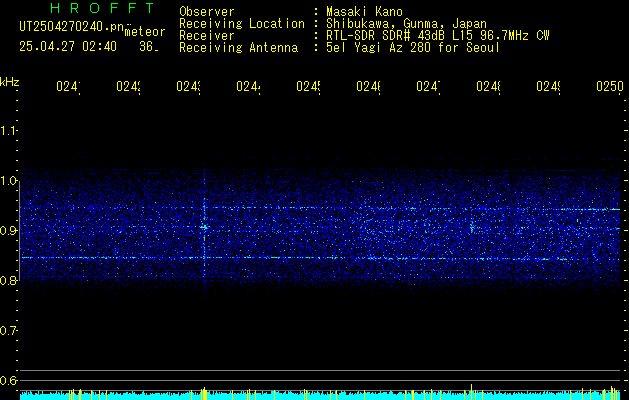This screenshot has height=400, width=629.
Task: Click the 0.9 kHz axis tick label
Action: tap(9, 231)
